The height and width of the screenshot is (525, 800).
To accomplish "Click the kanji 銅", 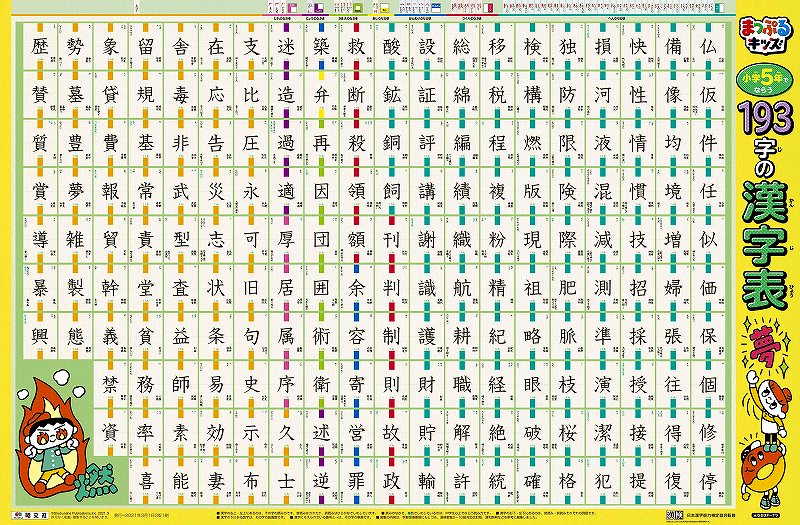I will pos(391,143).
